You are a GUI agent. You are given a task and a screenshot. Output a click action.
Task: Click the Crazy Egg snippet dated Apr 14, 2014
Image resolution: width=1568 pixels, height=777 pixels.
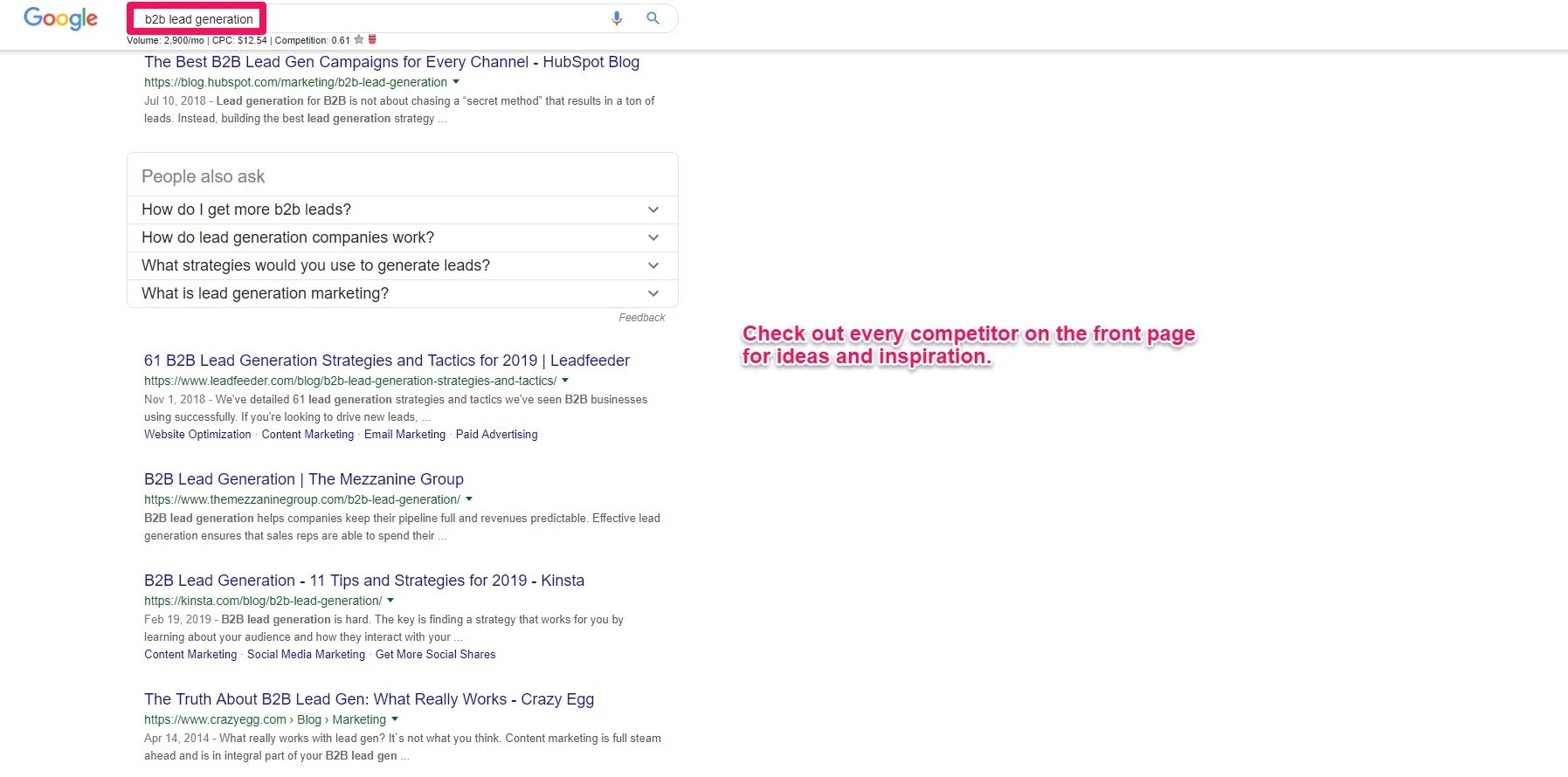click(403, 747)
